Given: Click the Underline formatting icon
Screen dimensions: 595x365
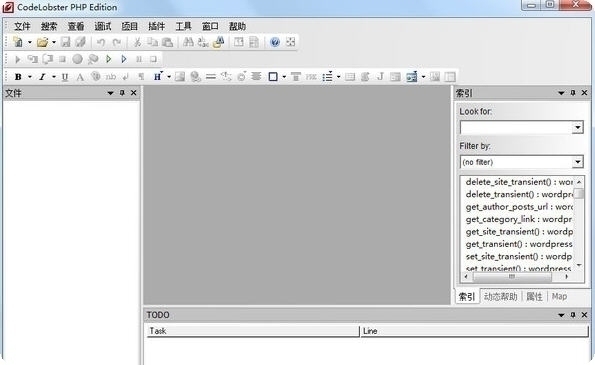Looking at the screenshot, I should point(65,77).
